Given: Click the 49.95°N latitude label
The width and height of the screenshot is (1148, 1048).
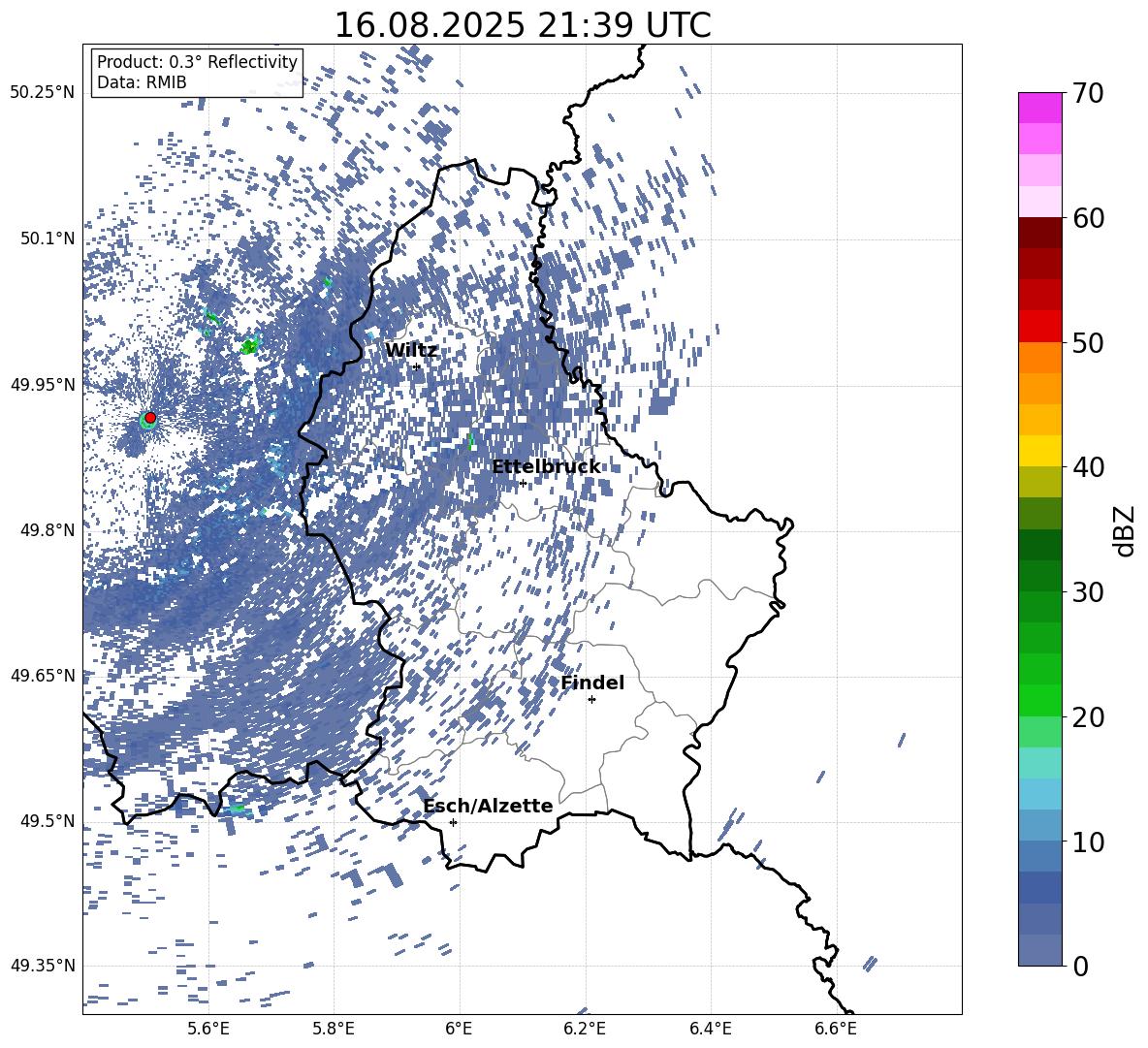Looking at the screenshot, I should point(43,384).
